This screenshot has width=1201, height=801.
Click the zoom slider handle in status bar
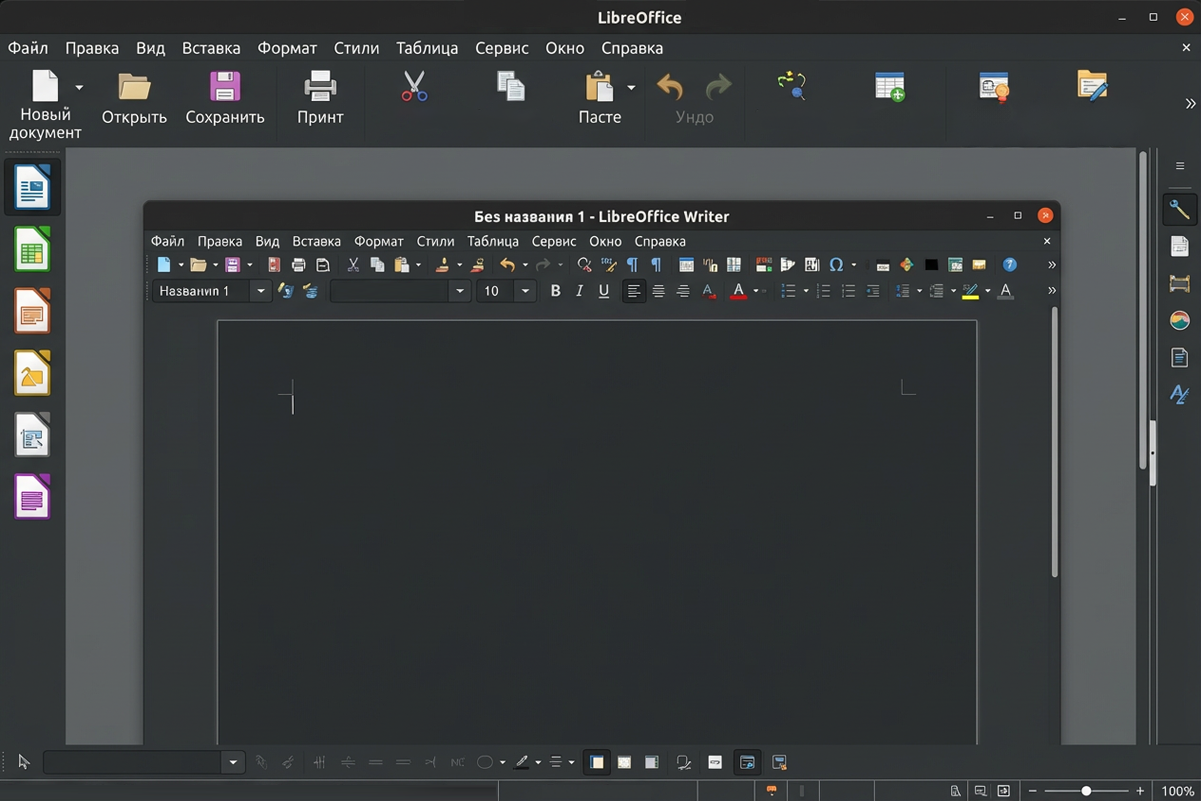coord(1086,791)
